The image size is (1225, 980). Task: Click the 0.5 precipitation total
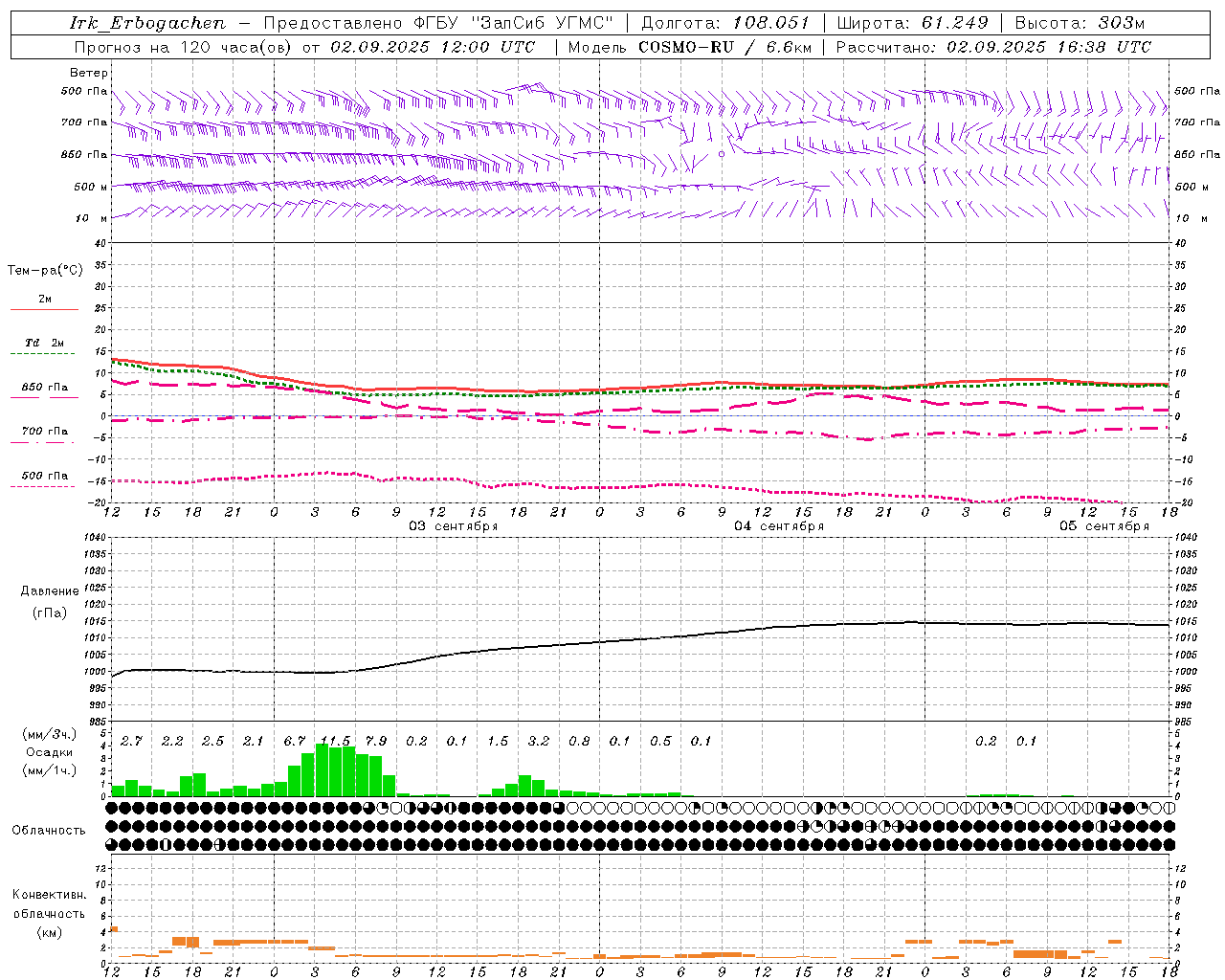click(660, 742)
